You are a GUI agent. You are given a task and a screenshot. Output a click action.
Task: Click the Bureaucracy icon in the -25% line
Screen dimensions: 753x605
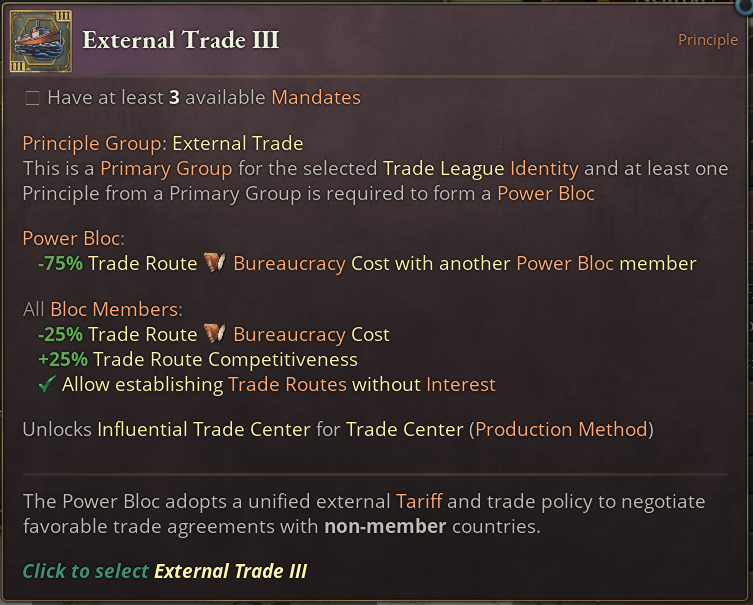click(214, 335)
